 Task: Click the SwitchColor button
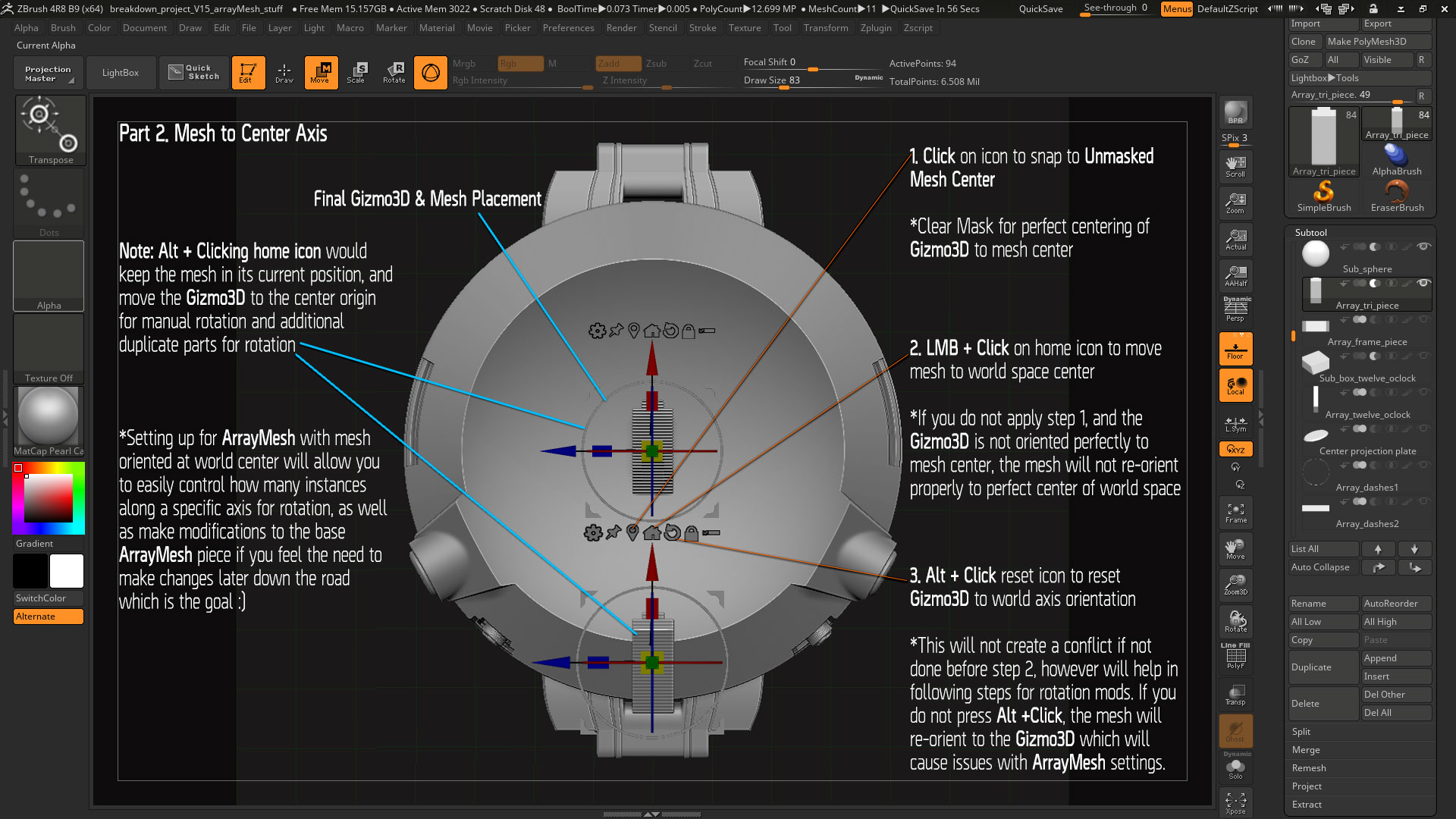(49, 598)
